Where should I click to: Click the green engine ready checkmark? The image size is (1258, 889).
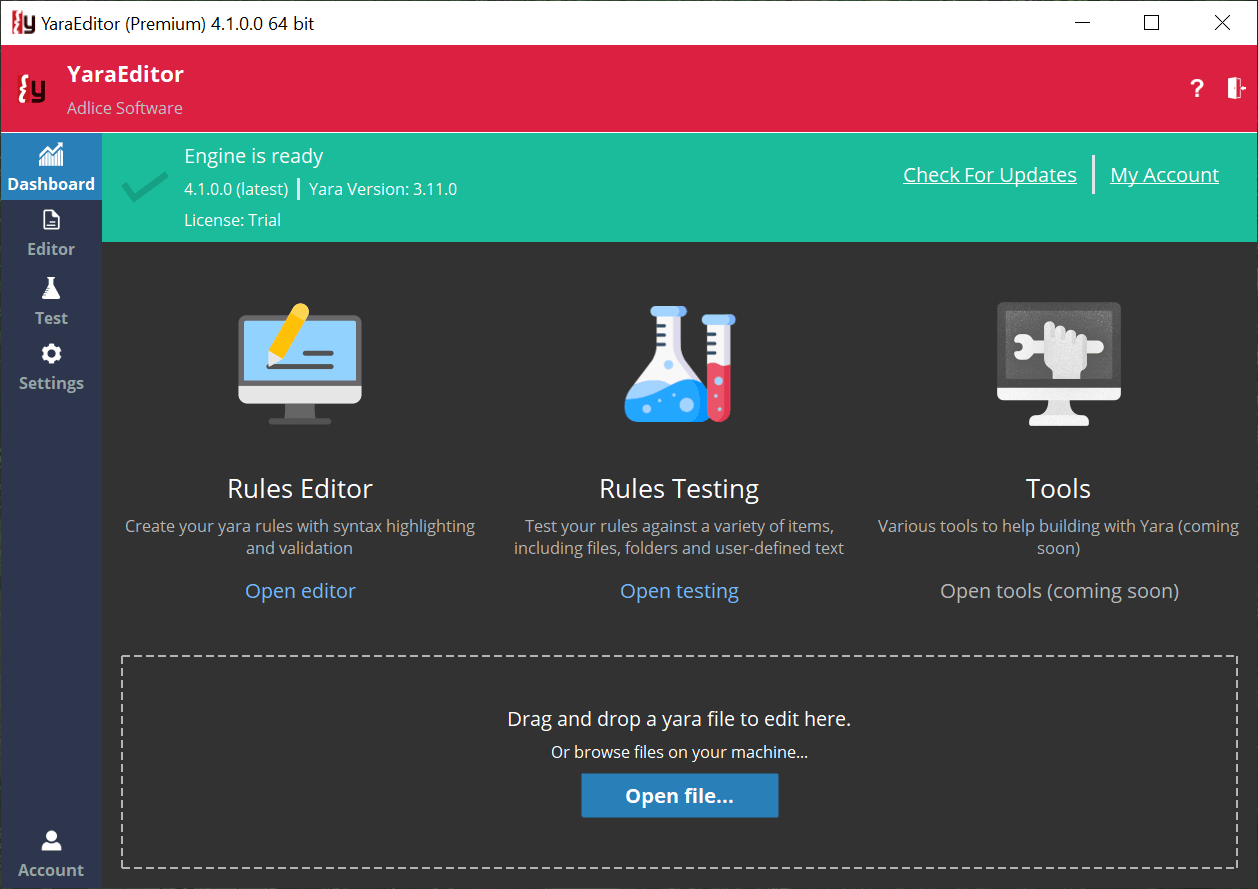[x=144, y=186]
